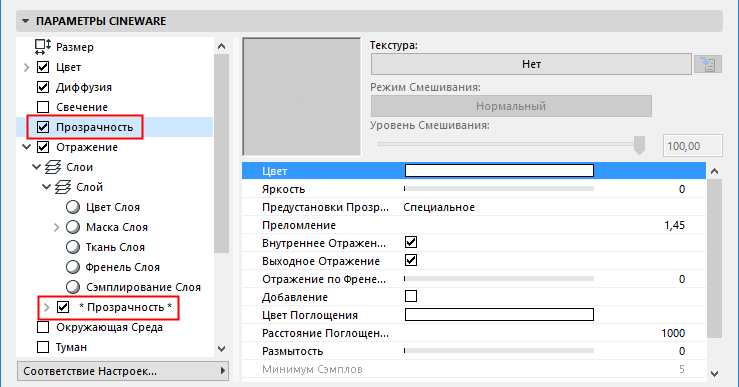Screen dimensions: 739x387
Task: Click properties list scrollbar down arrow
Action: coord(714,373)
